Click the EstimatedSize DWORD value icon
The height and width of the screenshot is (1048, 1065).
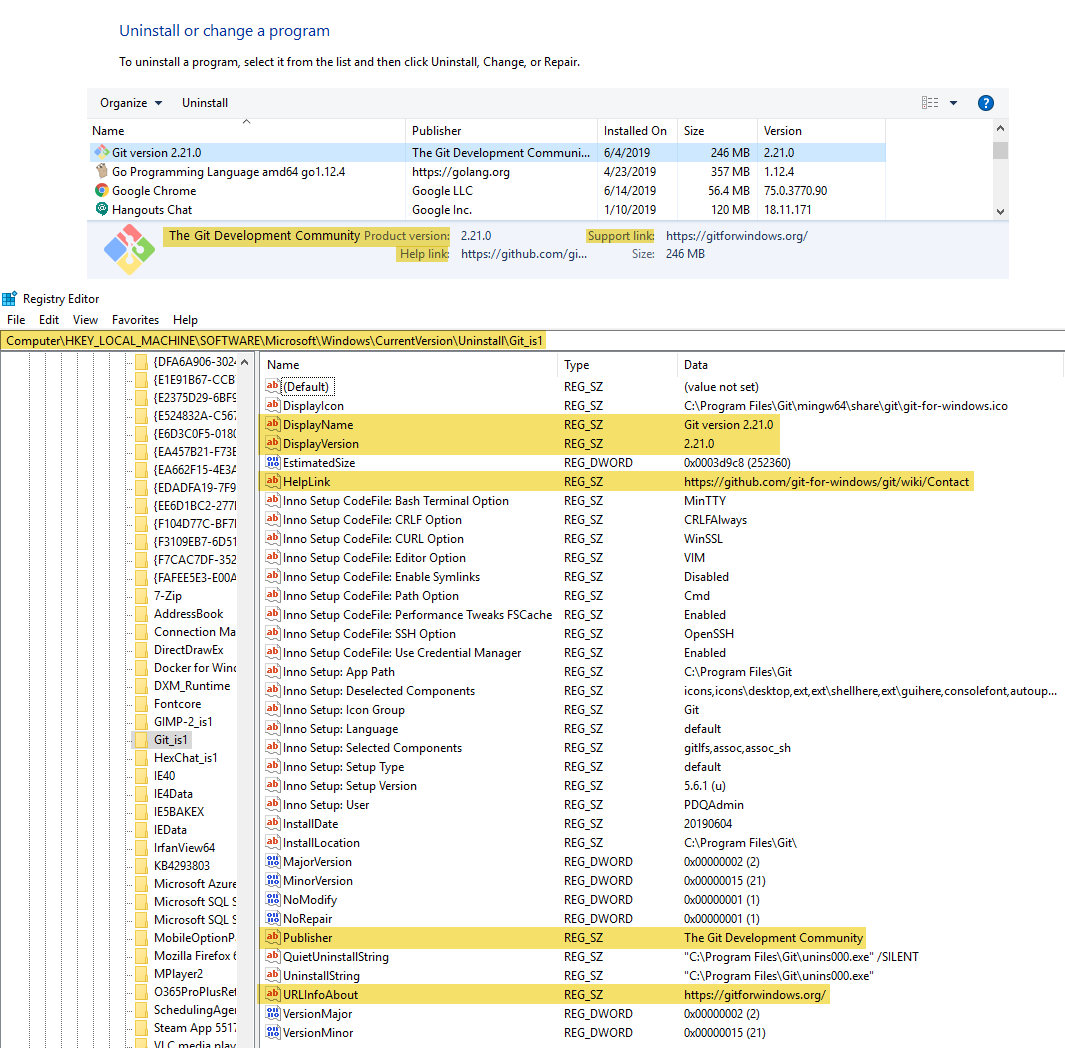click(272, 462)
